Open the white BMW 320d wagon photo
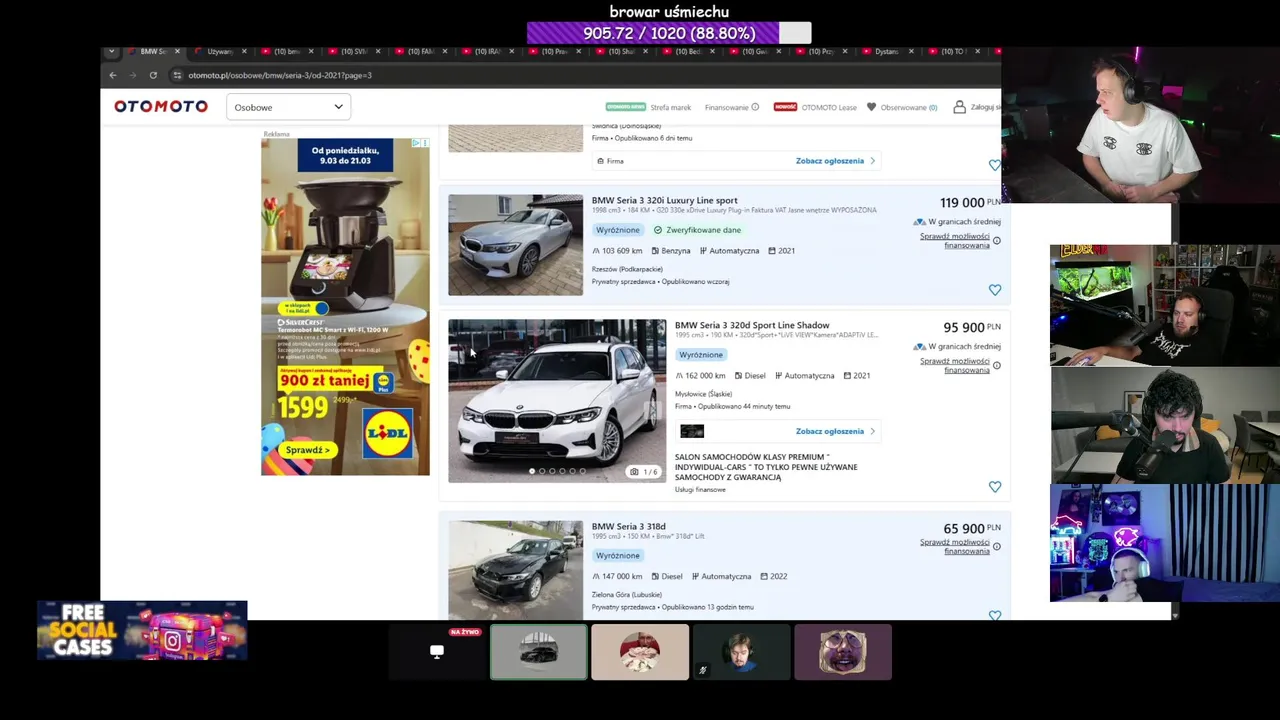This screenshot has width=1280, height=720. tap(557, 400)
